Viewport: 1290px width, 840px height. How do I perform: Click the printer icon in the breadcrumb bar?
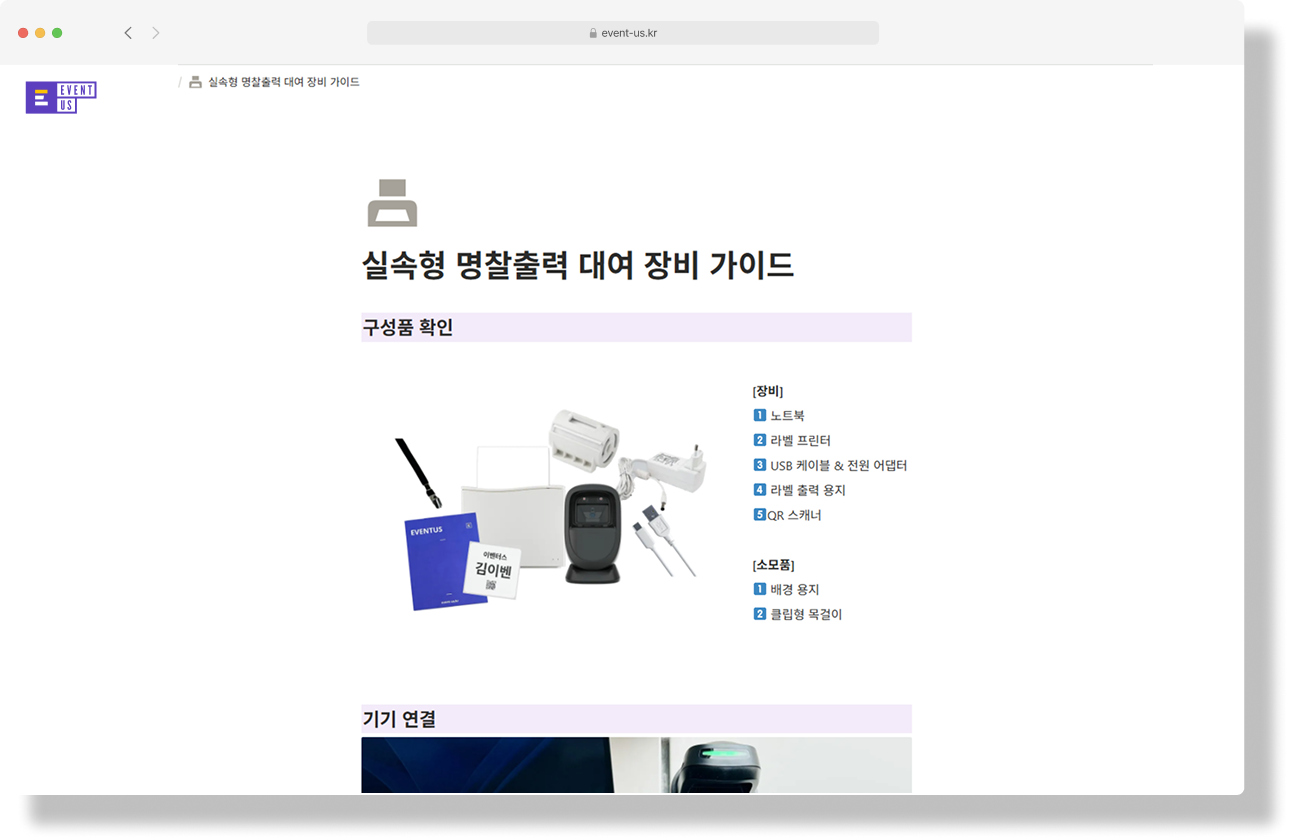coord(194,82)
